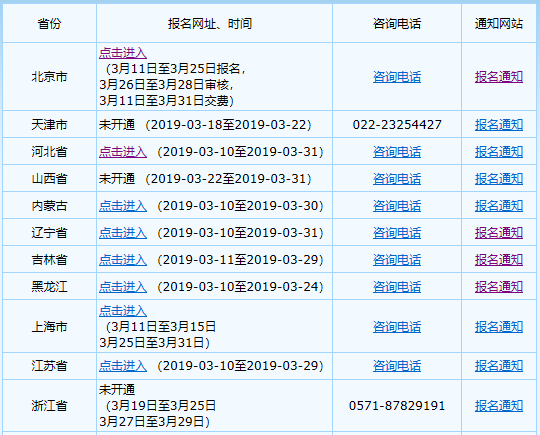Click the 内蒙古 province cell
The height and width of the screenshot is (435, 540).
tap(49, 206)
